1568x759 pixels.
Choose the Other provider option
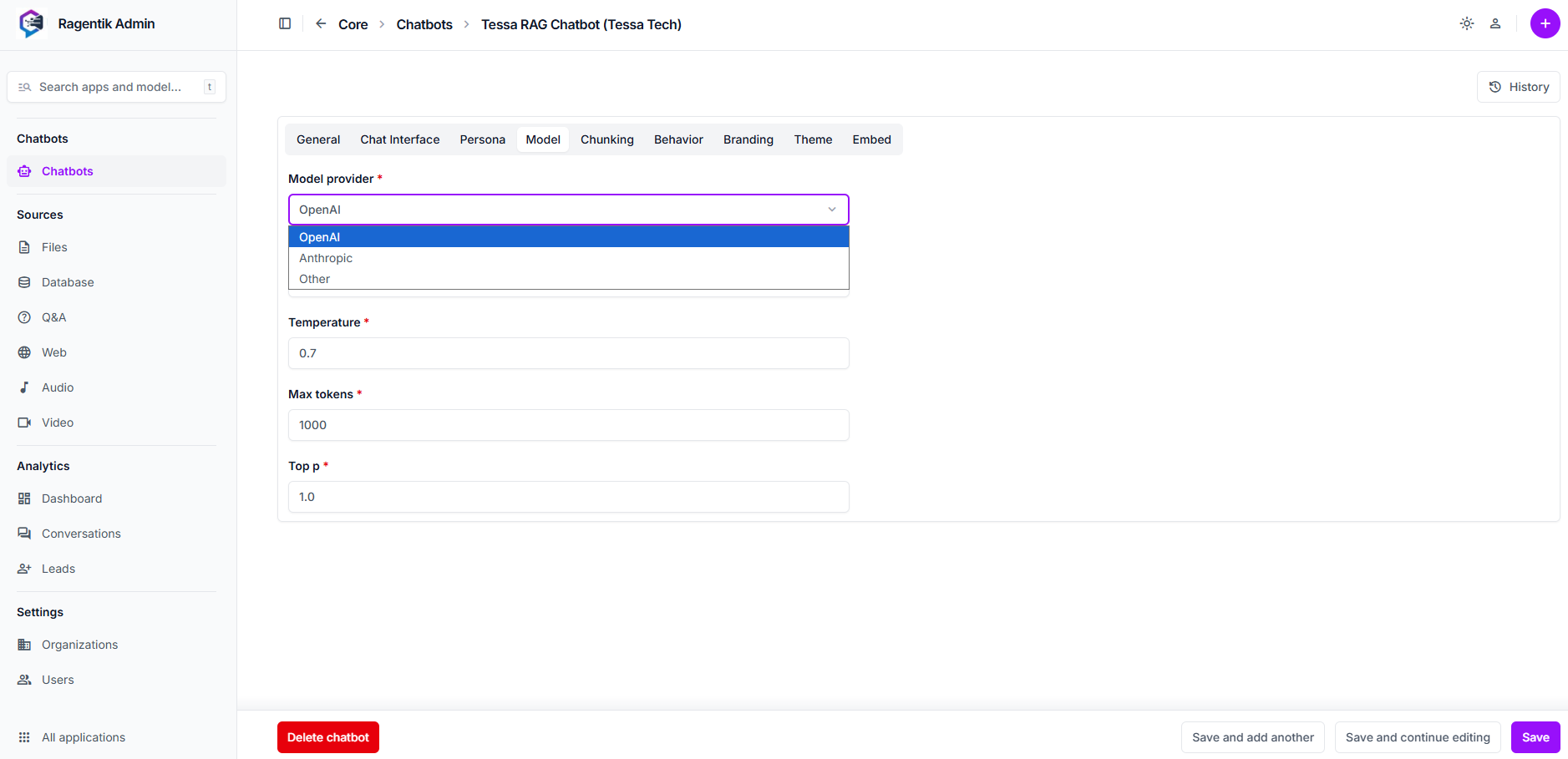(315, 279)
